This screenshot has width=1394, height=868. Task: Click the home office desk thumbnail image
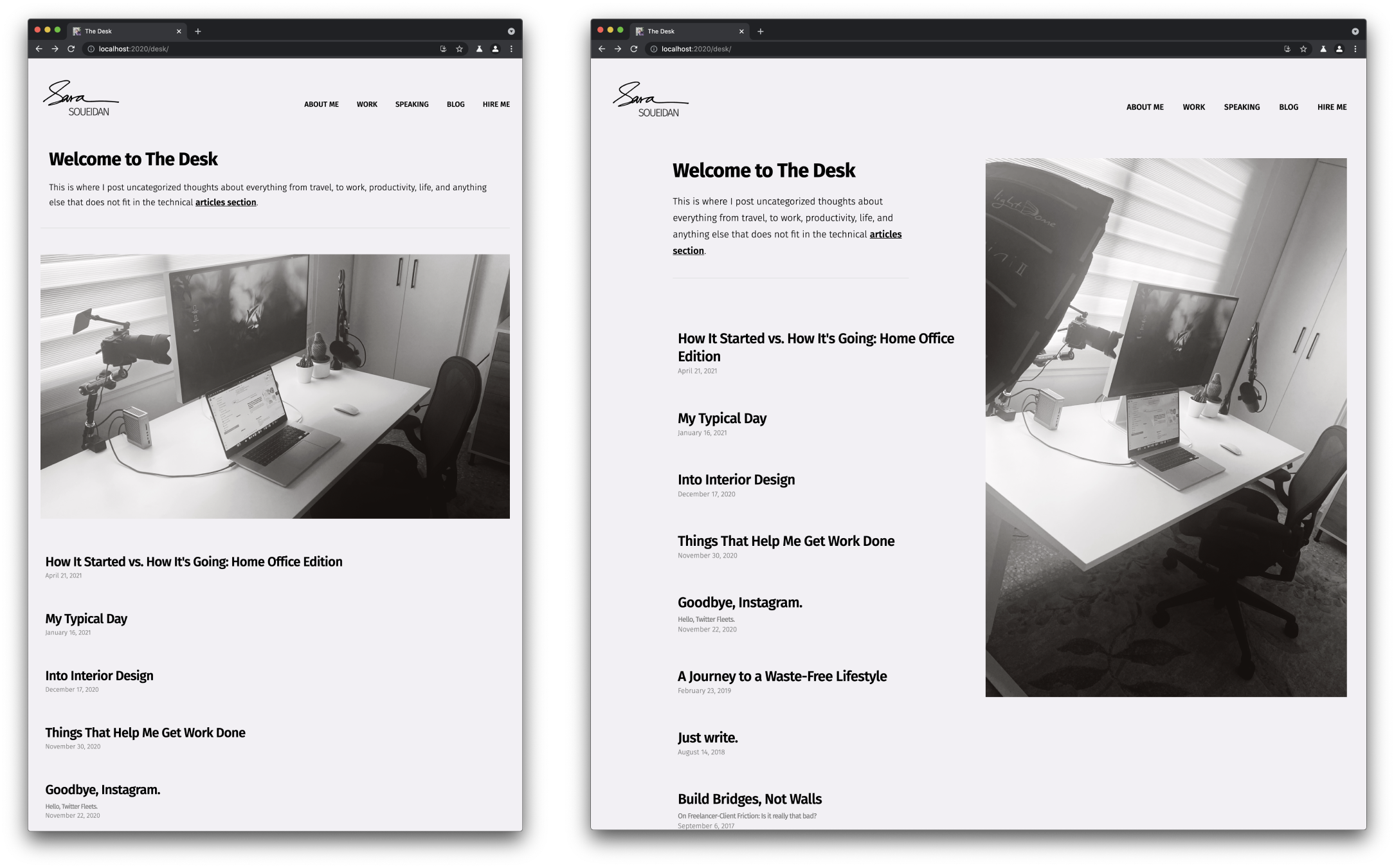click(275, 386)
